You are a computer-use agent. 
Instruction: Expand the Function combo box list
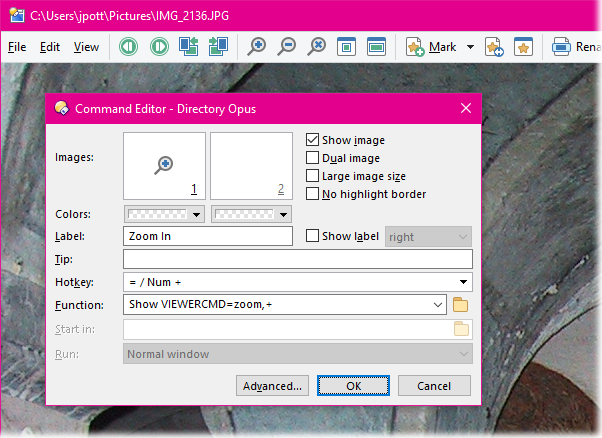[x=438, y=305]
